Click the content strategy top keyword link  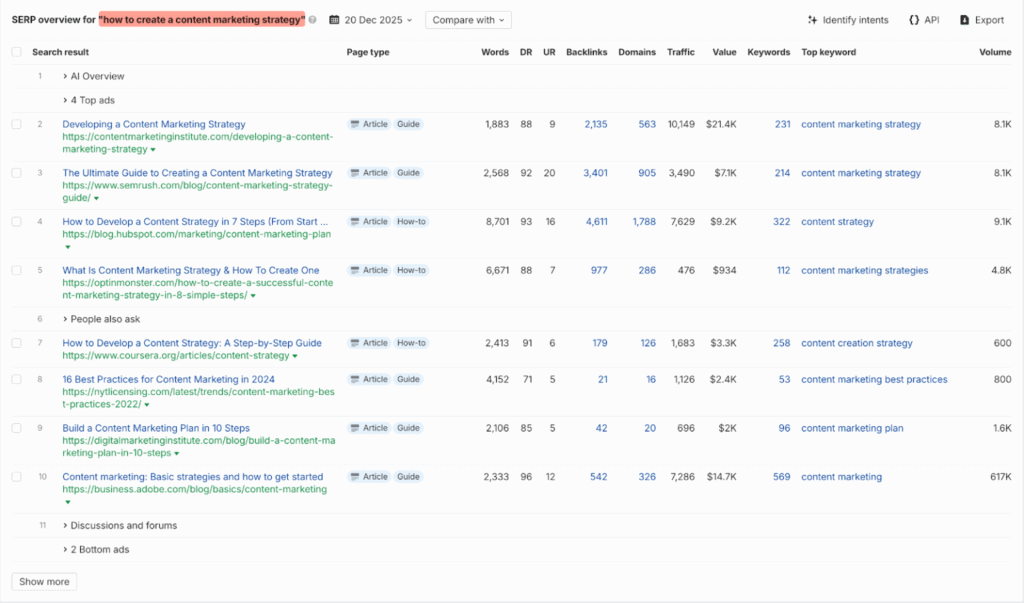[x=837, y=221]
